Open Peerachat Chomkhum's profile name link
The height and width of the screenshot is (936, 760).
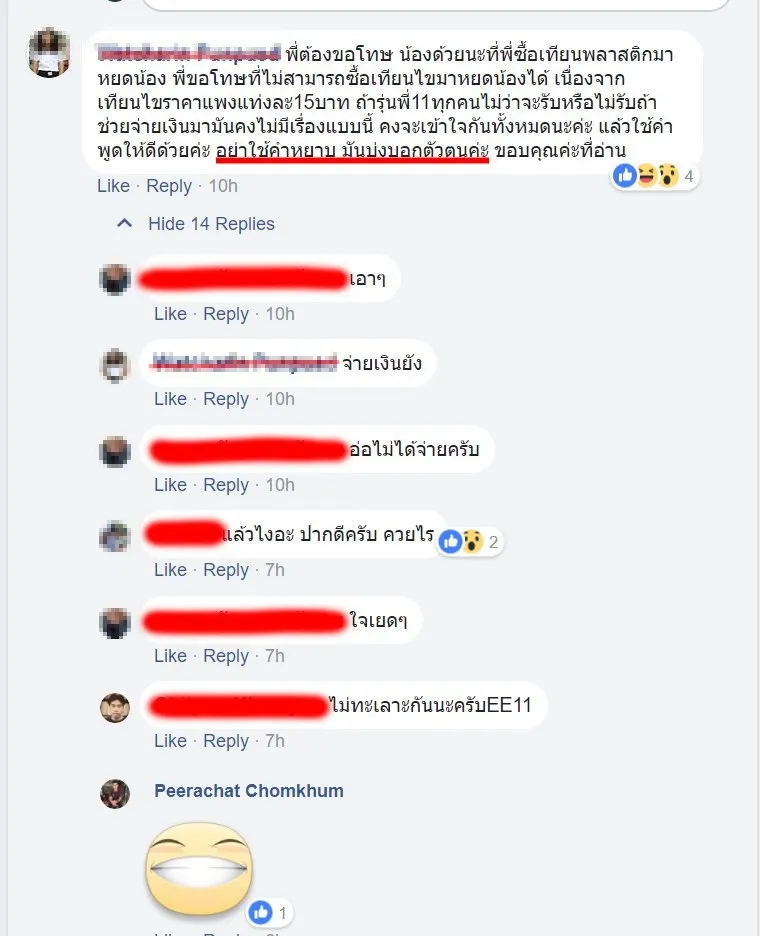pyautogui.click(x=249, y=790)
